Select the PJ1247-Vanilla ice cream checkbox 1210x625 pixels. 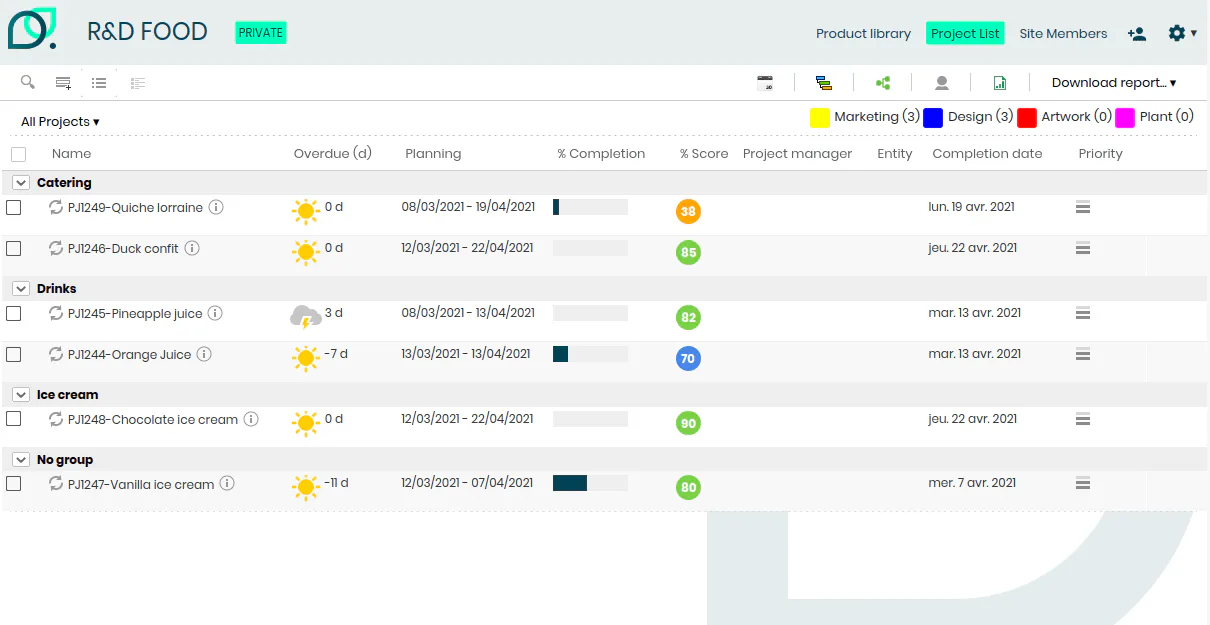[14, 483]
